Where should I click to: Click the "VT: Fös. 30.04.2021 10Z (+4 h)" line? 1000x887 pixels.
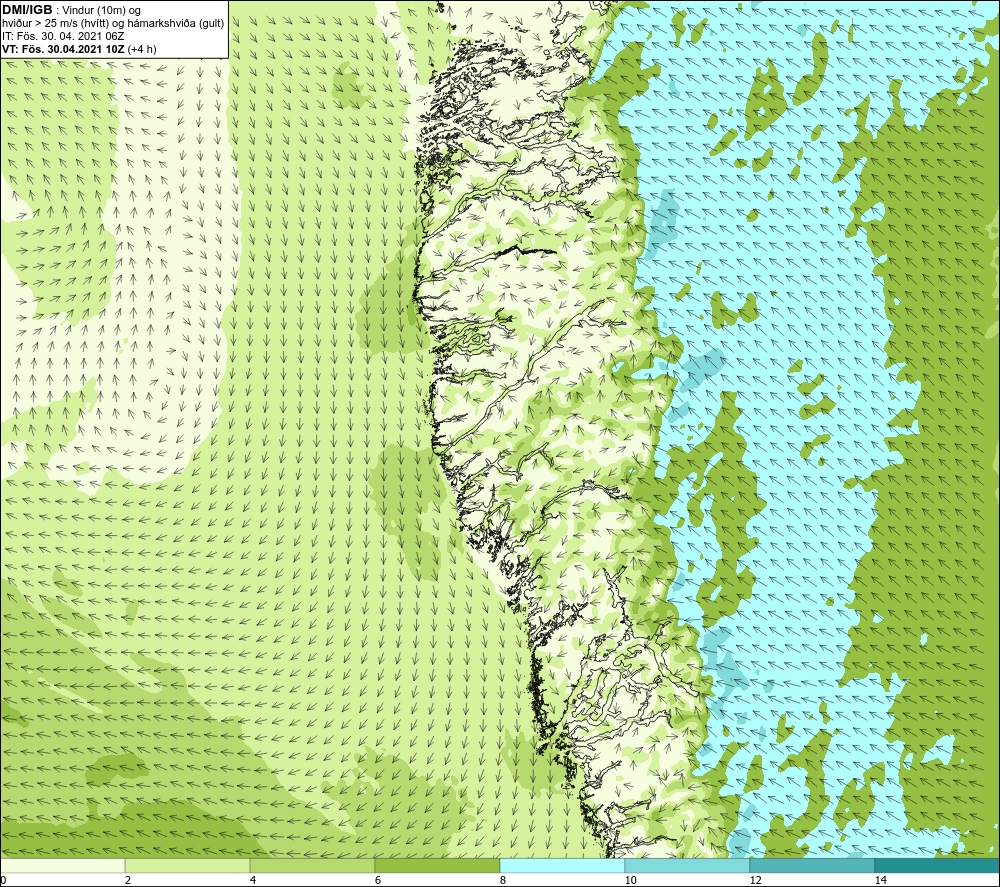click(x=80, y=48)
